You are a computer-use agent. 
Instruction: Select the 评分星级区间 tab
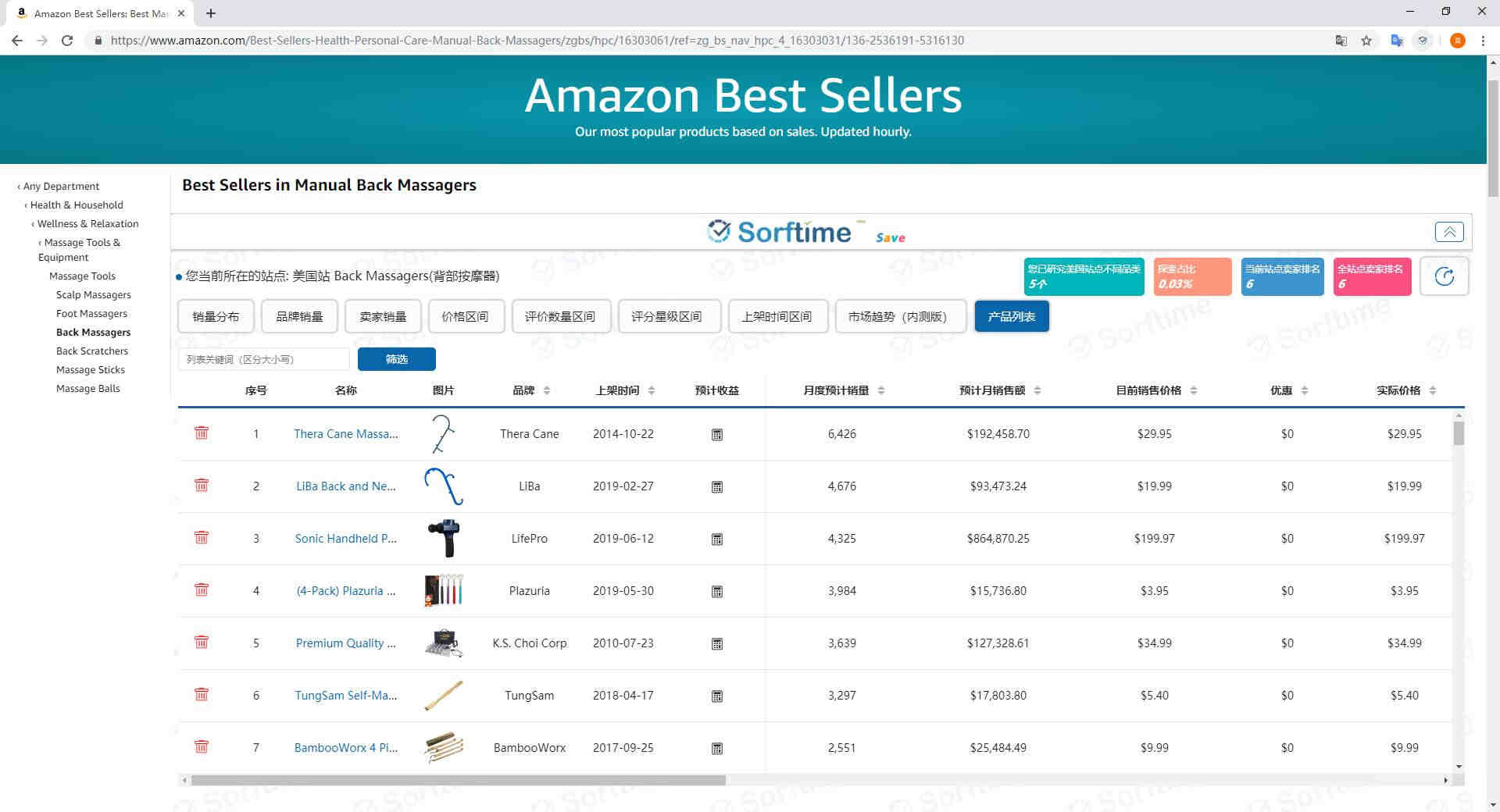tap(669, 316)
